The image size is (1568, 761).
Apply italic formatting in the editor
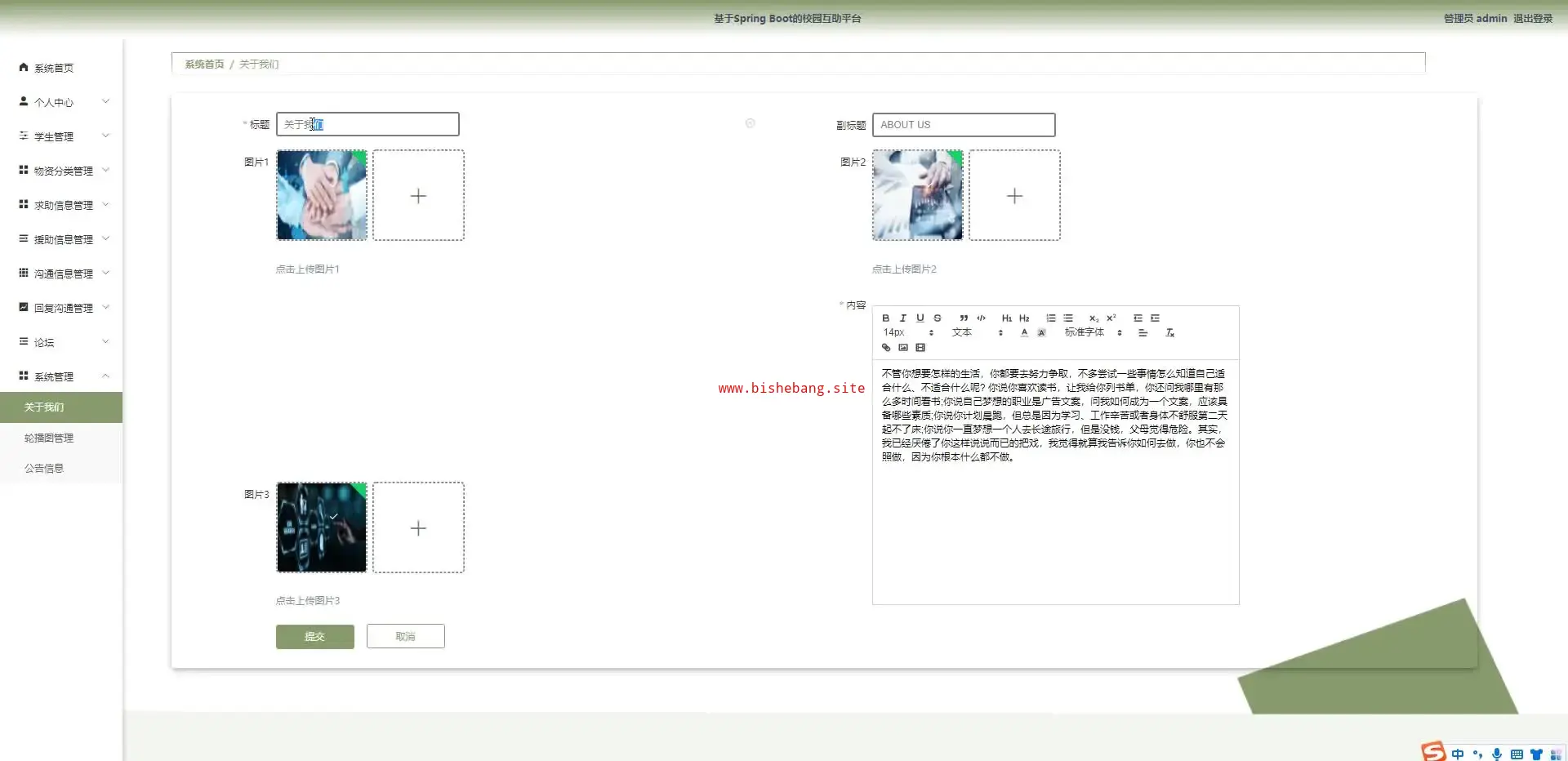902,318
